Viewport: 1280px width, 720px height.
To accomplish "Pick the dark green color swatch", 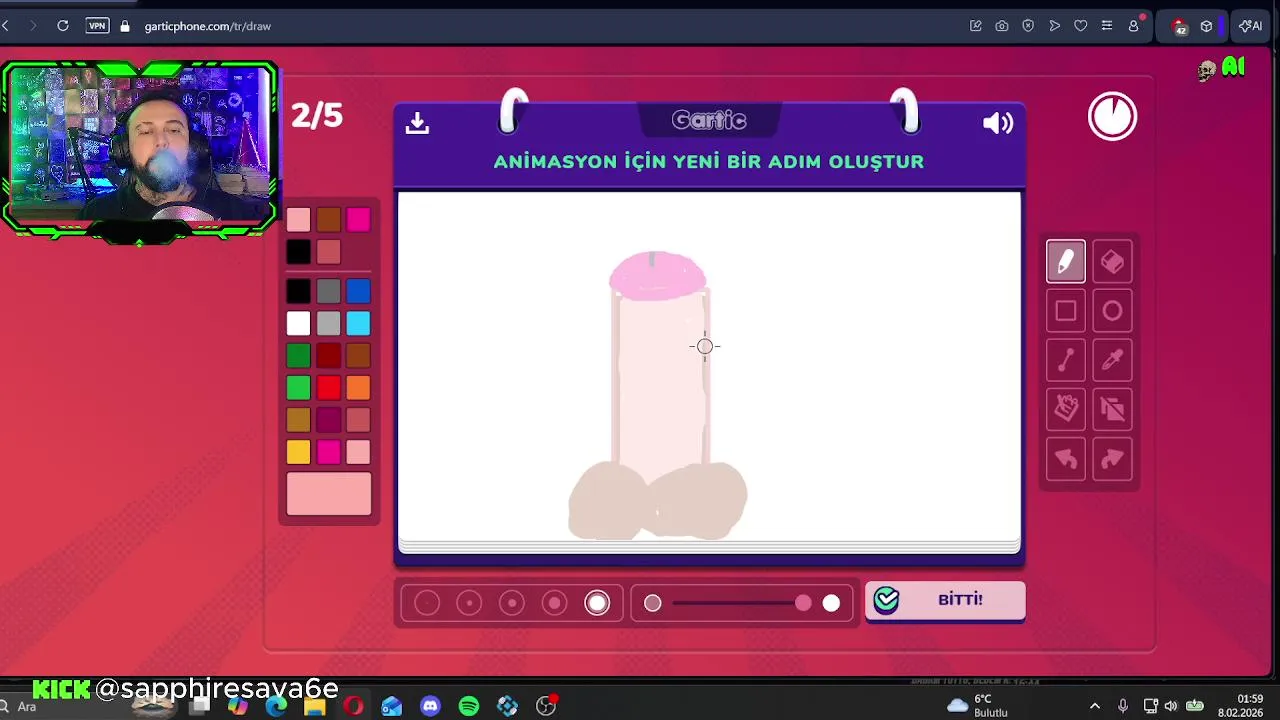I will click(298, 355).
